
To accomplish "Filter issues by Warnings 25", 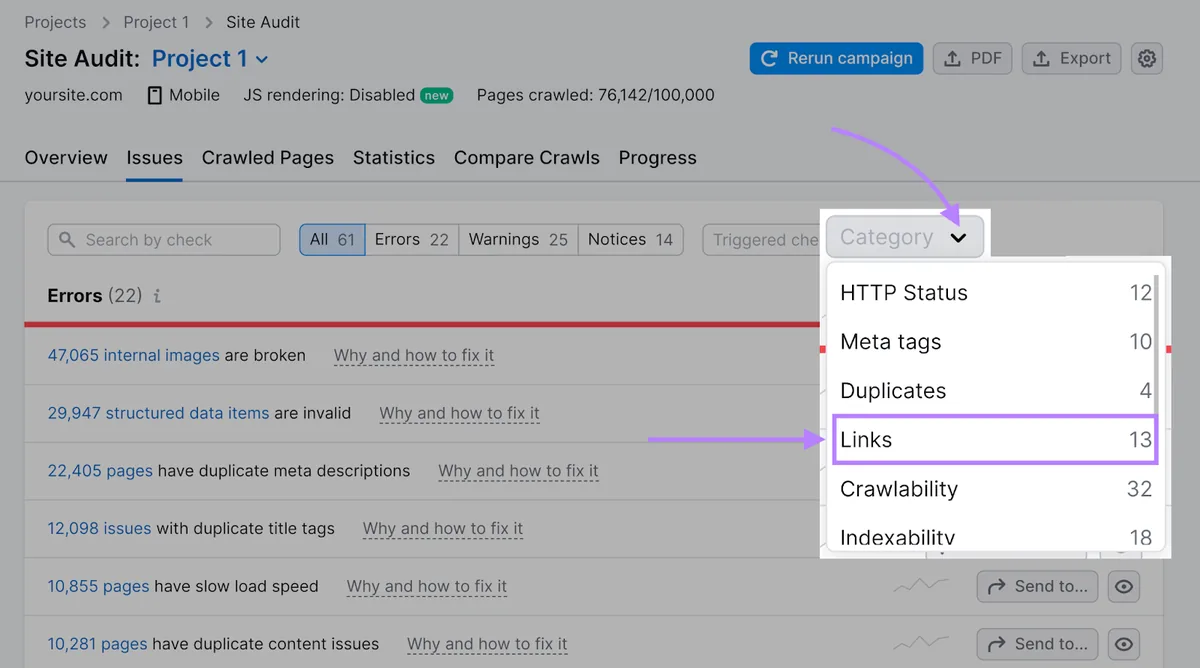I will coord(518,240).
